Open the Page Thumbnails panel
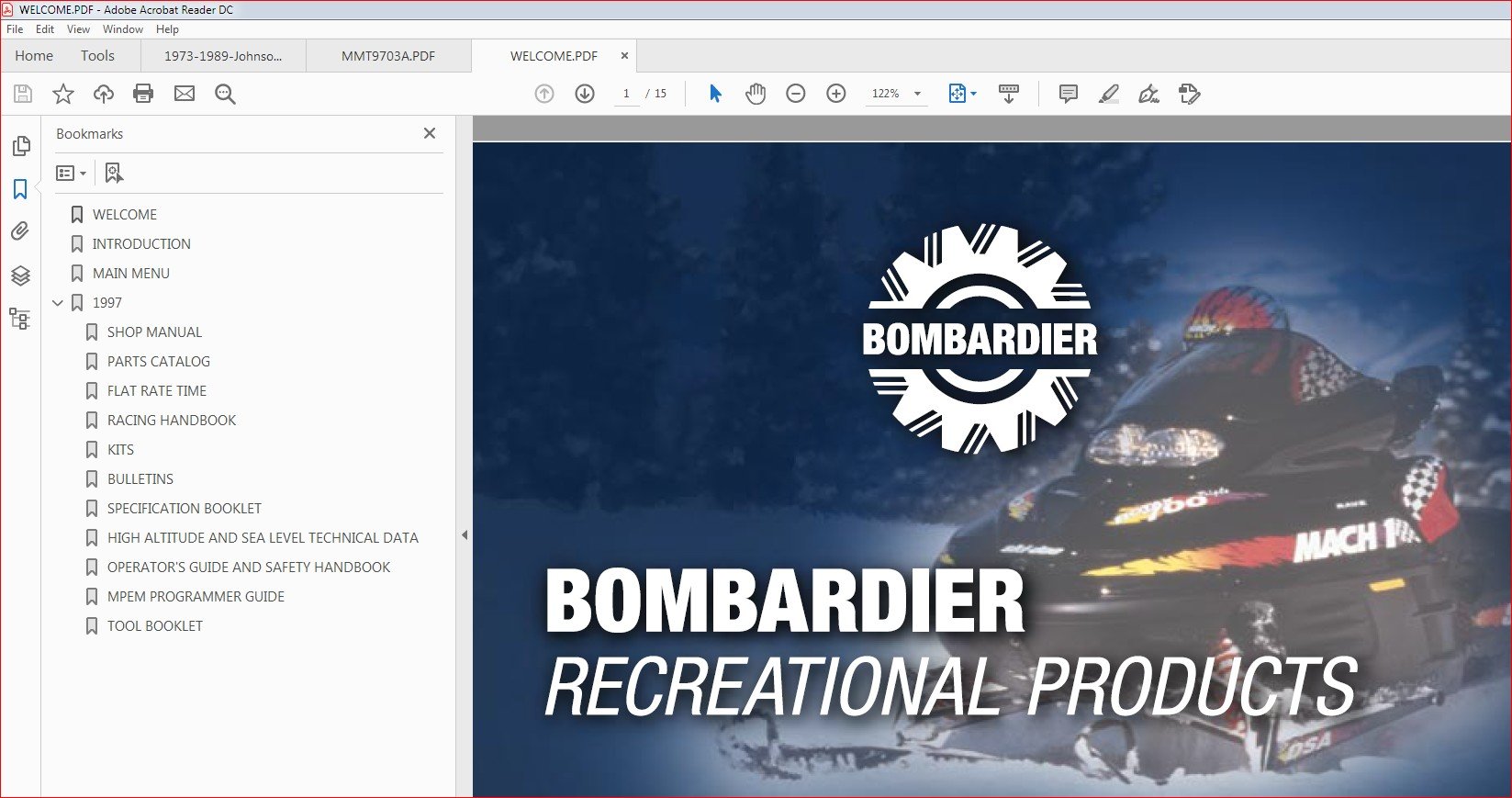Image resolution: width=1512 pixels, height=798 pixels. tap(21, 146)
